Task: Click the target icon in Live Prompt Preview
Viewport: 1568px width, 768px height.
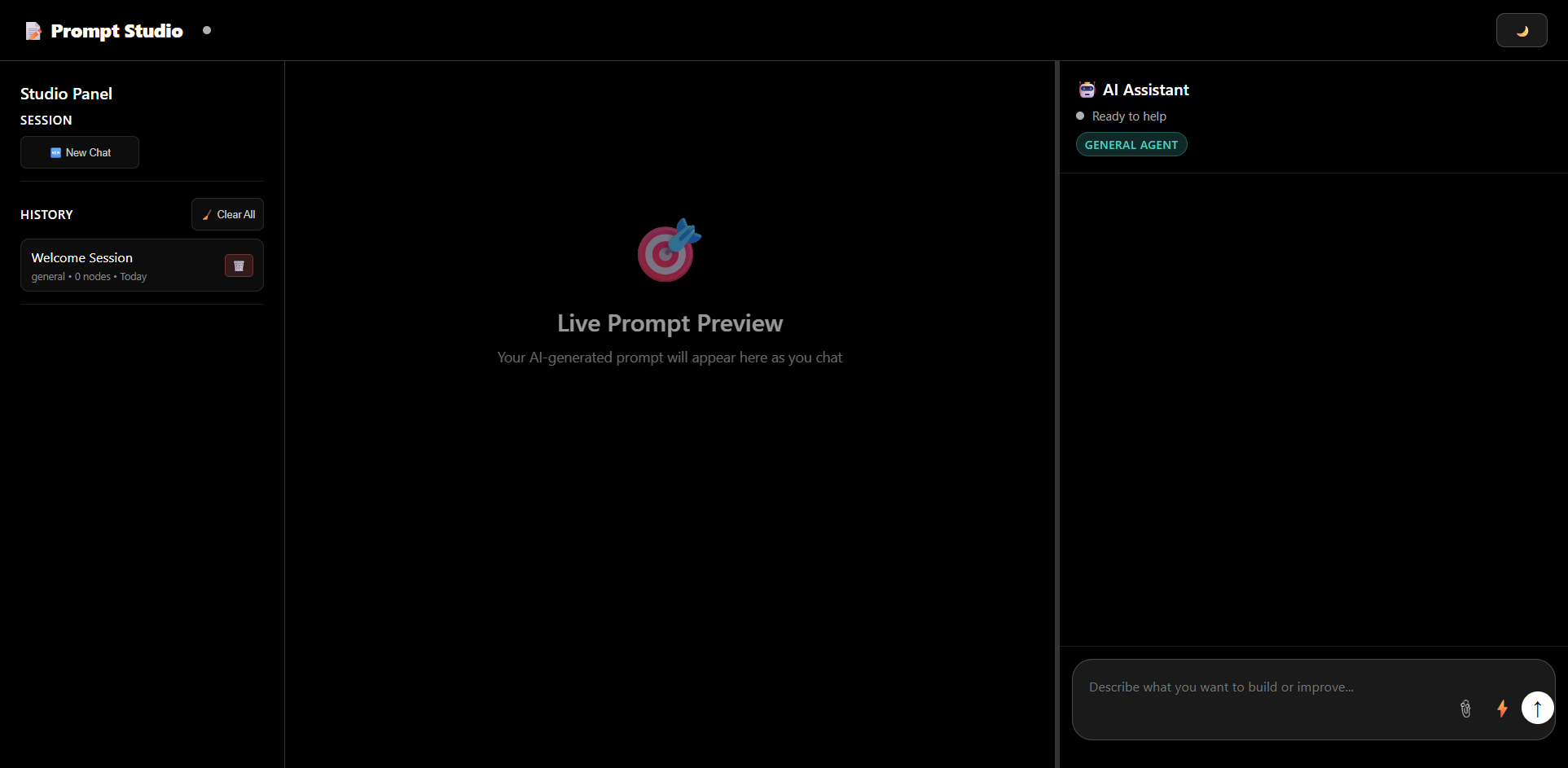Action: tap(669, 250)
